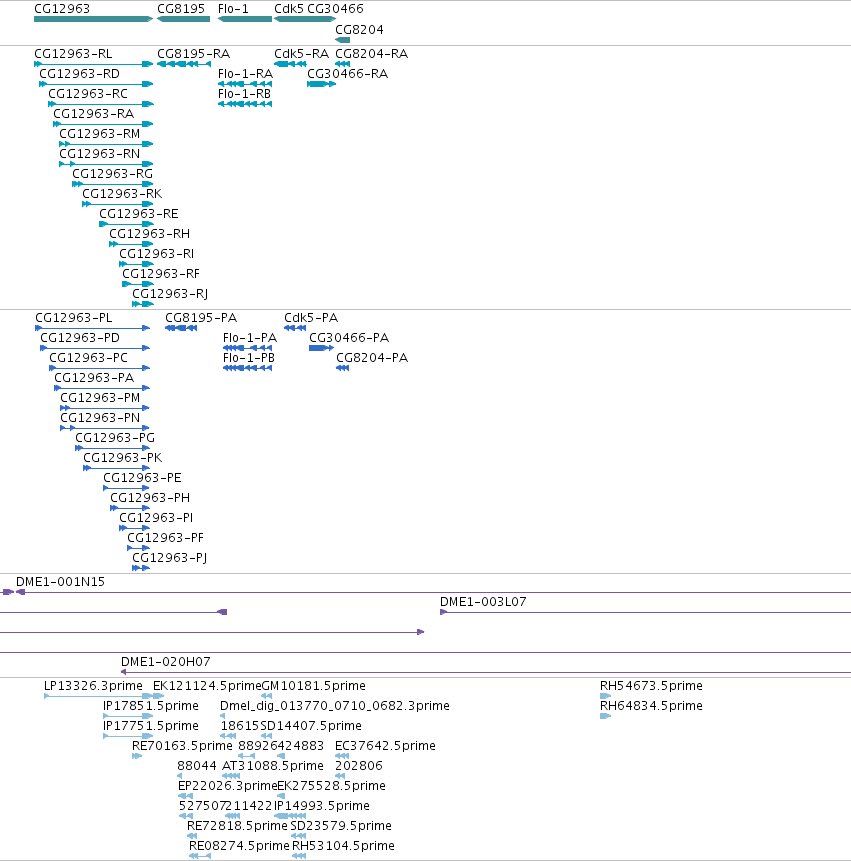Select the CG12963-PL protein label

point(74,318)
